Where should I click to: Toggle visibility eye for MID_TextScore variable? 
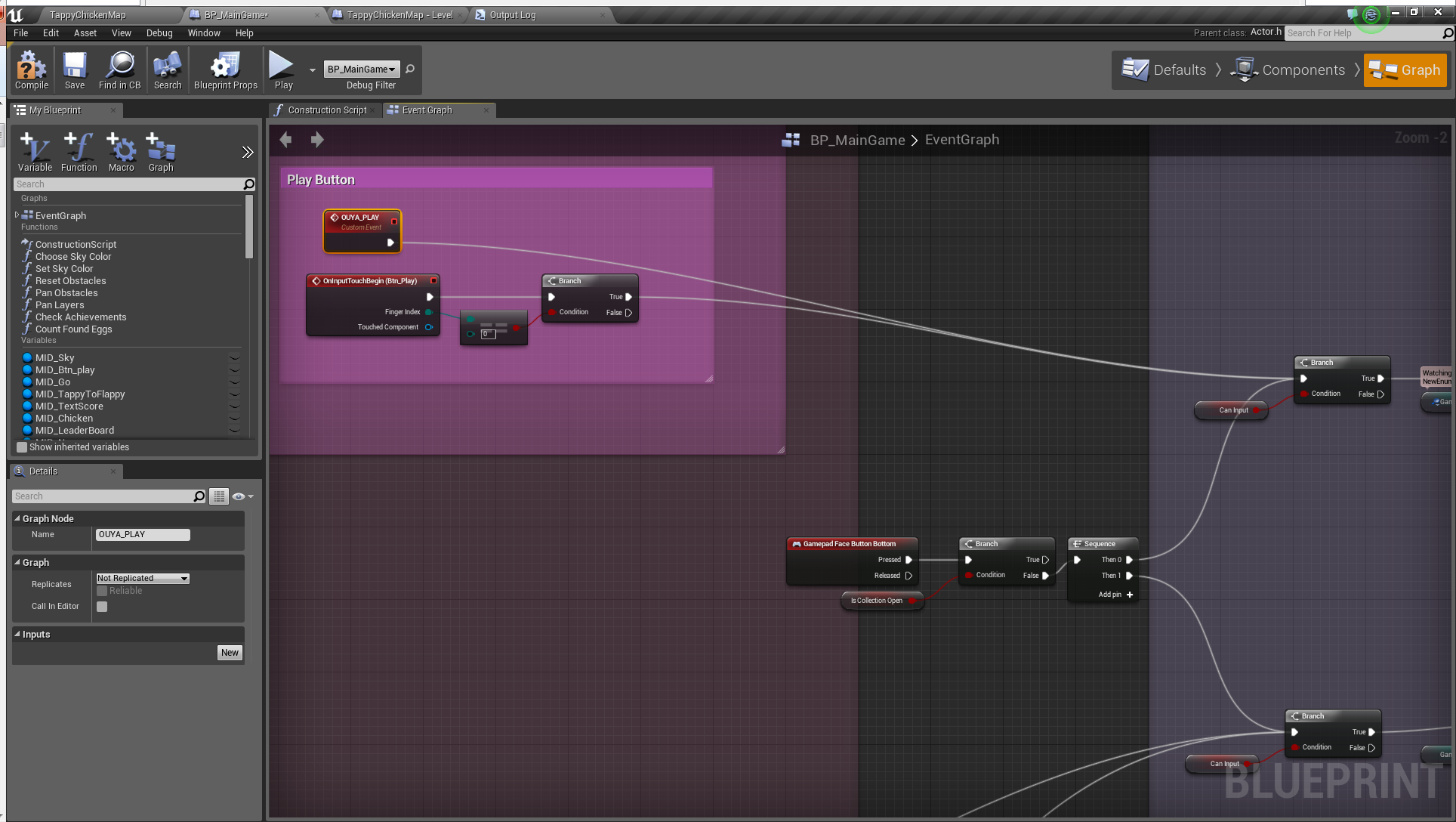pos(235,406)
